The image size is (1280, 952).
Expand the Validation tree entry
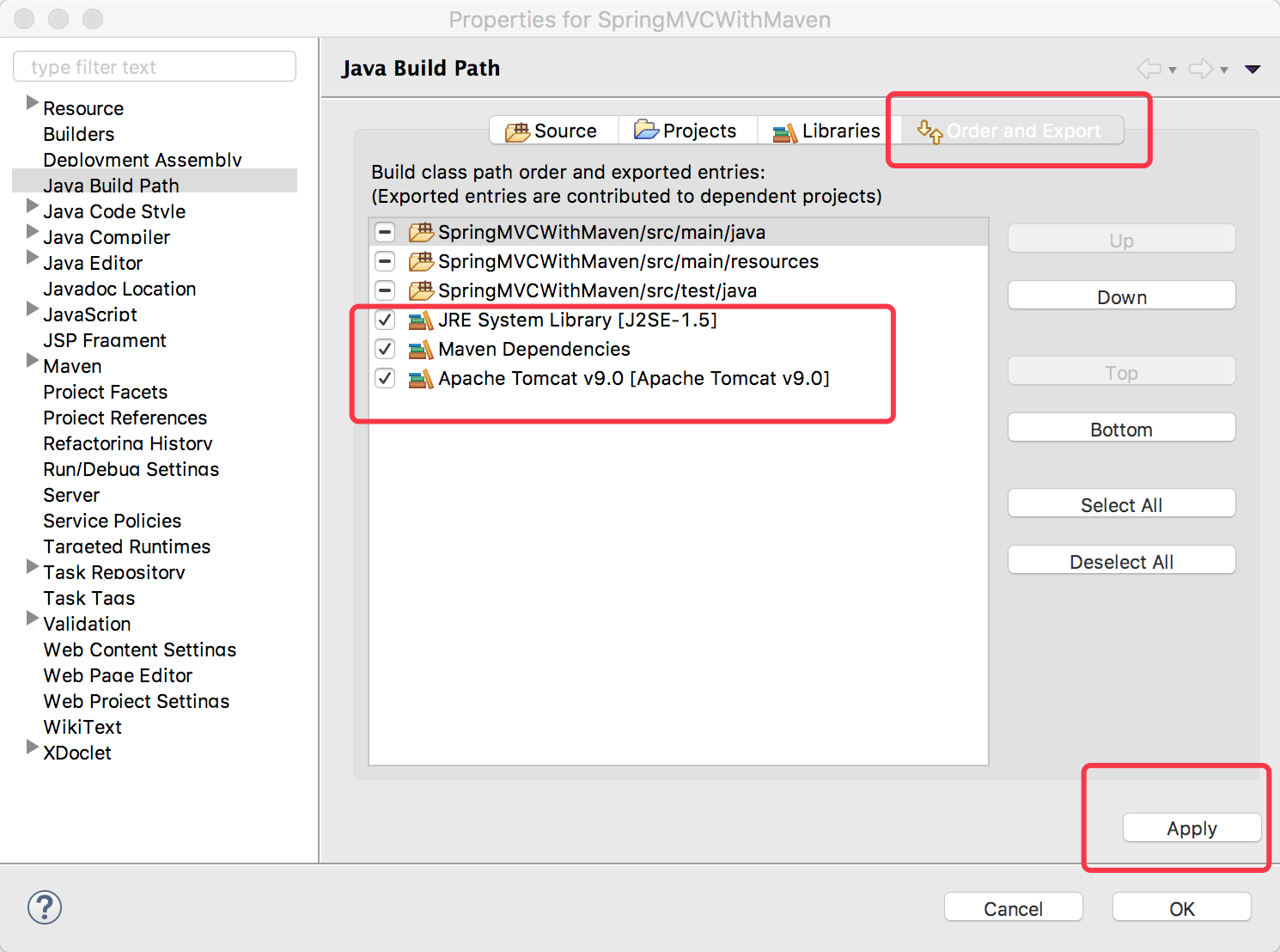coord(32,619)
